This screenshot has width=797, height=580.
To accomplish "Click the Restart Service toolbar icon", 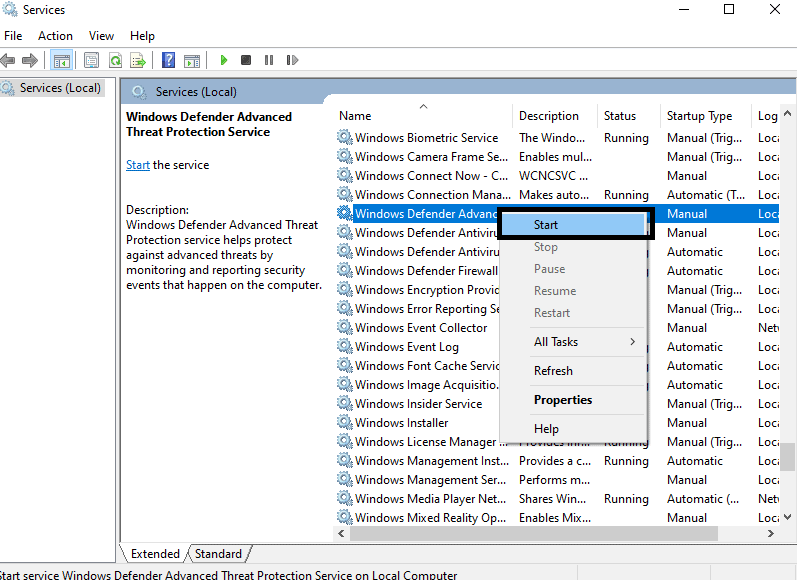I will (292, 60).
